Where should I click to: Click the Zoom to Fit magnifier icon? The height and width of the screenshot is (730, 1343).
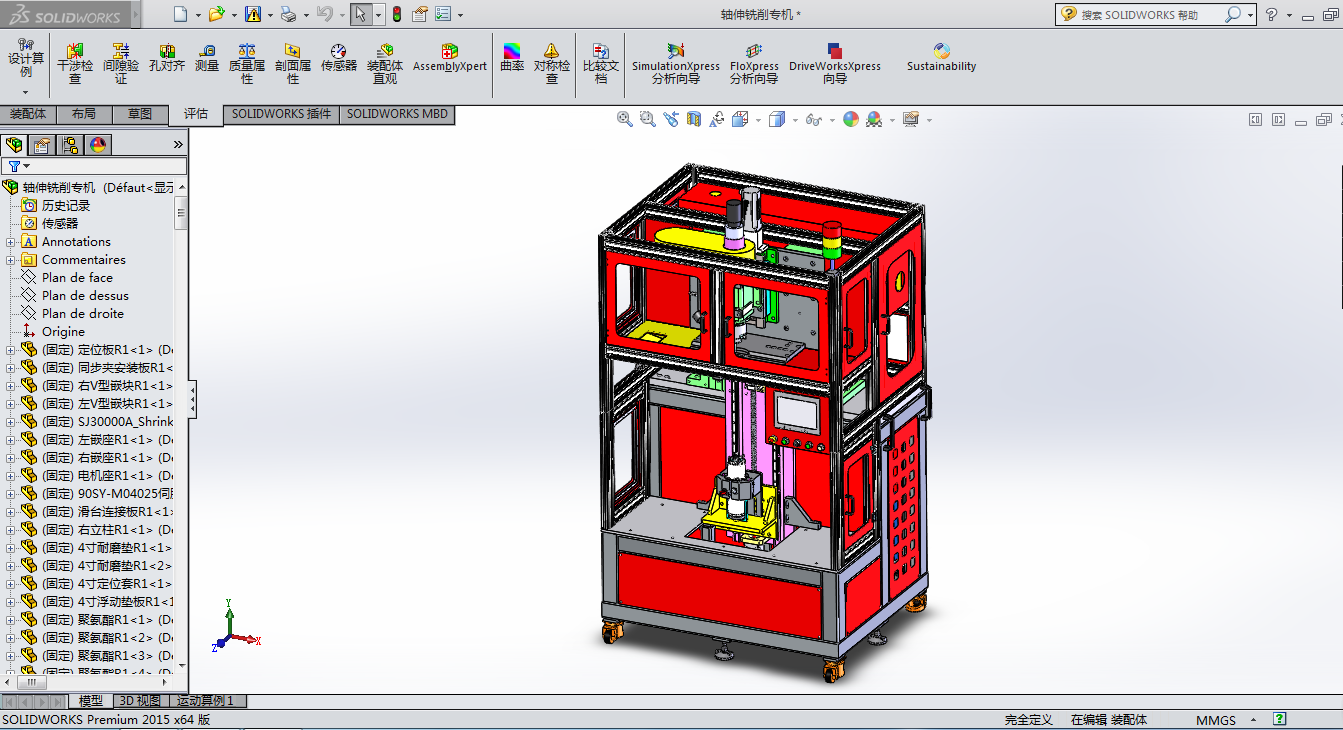click(x=625, y=119)
